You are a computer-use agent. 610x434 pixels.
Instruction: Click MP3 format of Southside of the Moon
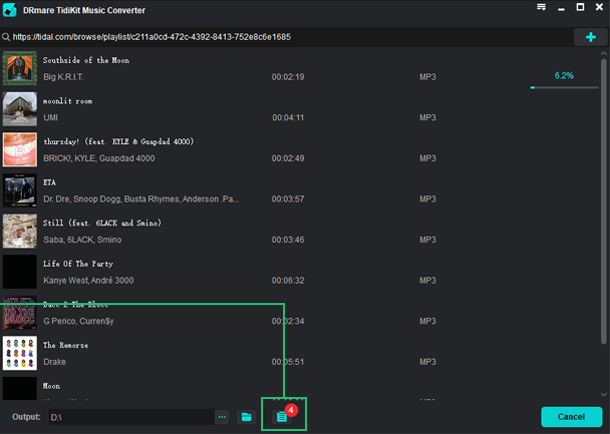pyautogui.click(x=428, y=77)
